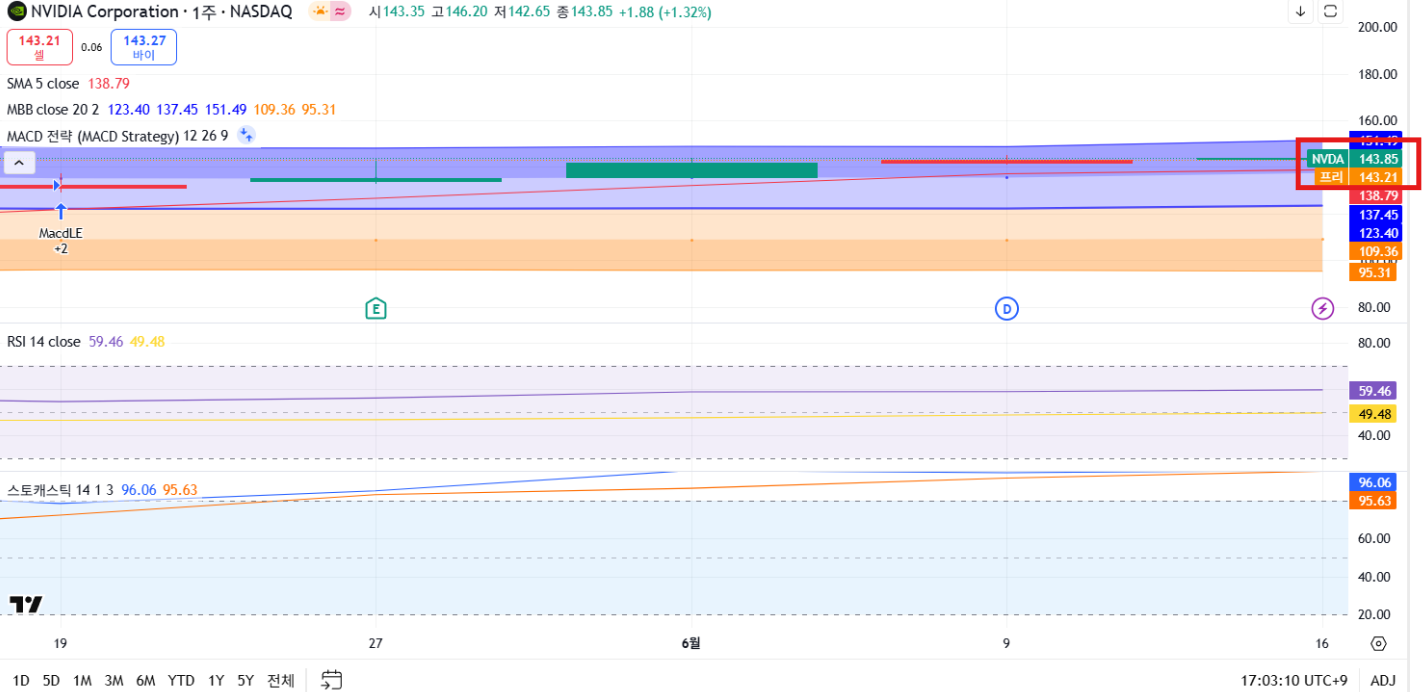This screenshot has width=1422, height=692.
Task: Select the 5Y time range
Action: 246,680
